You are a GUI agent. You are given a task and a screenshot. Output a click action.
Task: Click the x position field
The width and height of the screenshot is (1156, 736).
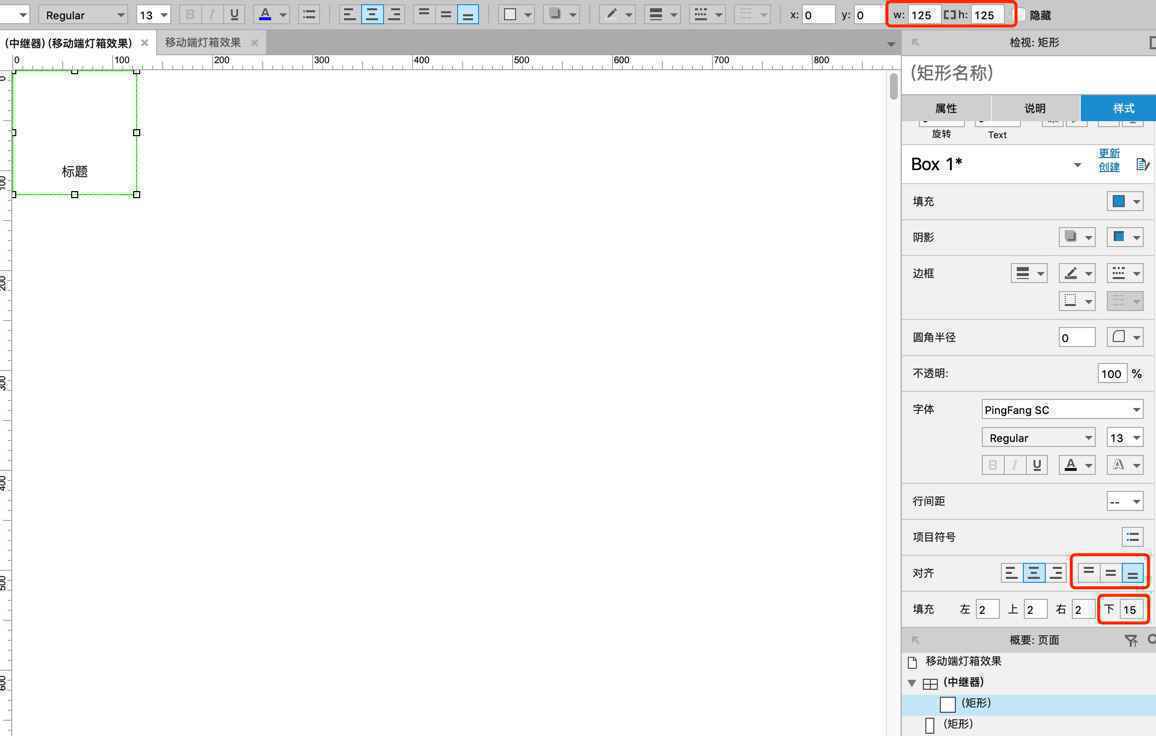pyautogui.click(x=818, y=15)
